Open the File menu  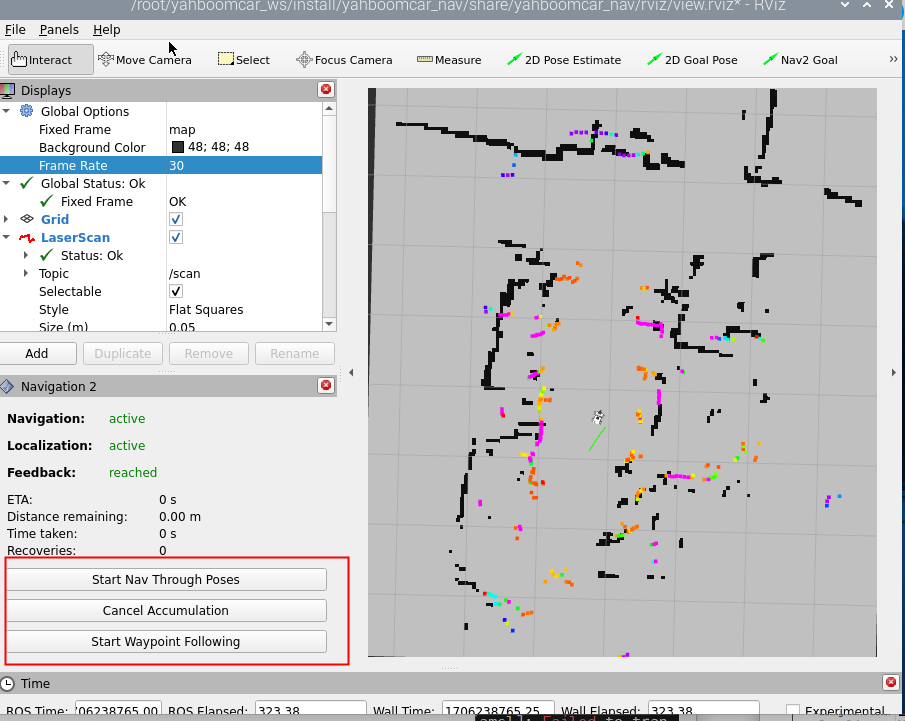point(15,29)
